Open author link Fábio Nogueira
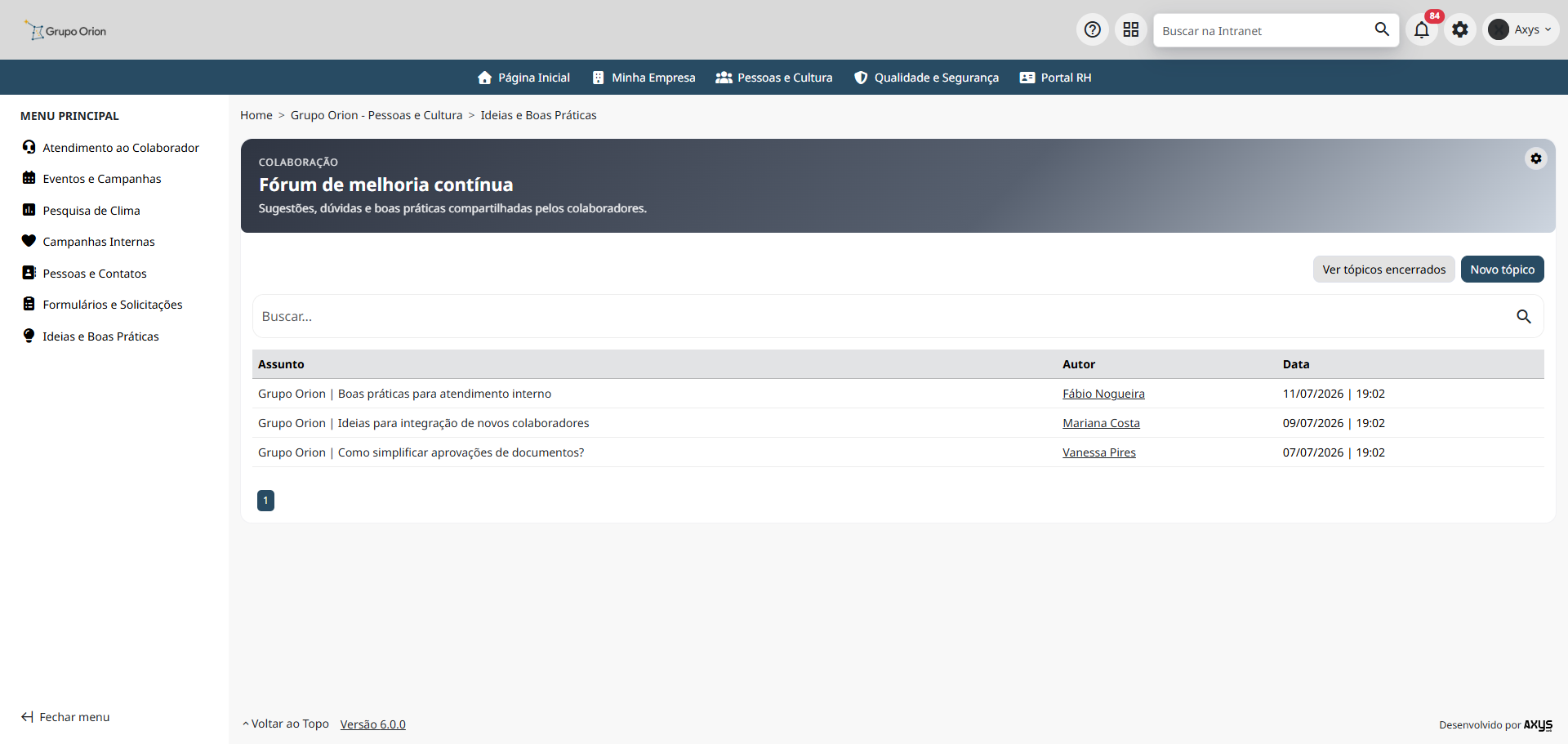This screenshot has height=744, width=1568. click(1103, 394)
